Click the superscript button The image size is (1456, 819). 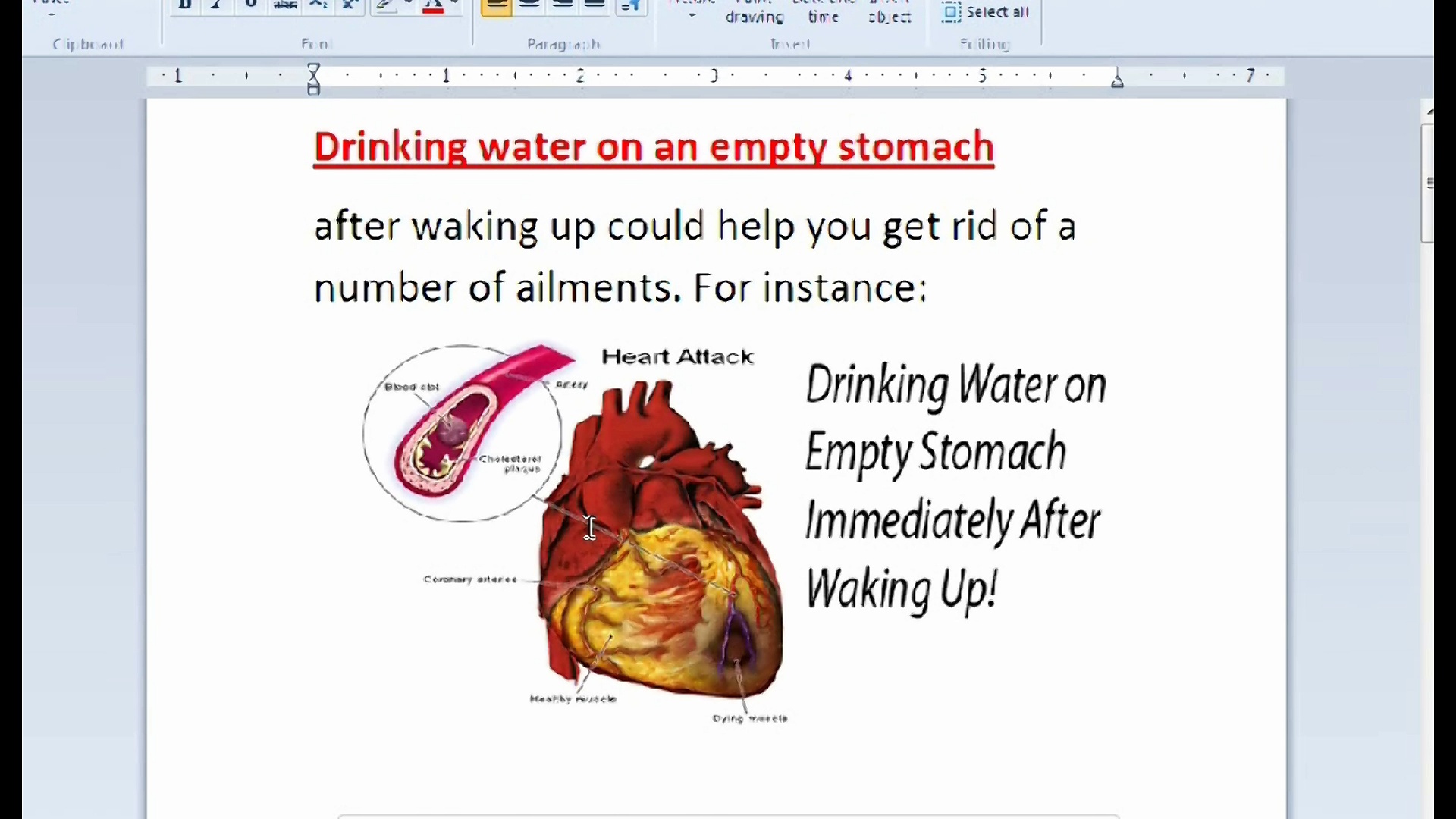(351, 5)
